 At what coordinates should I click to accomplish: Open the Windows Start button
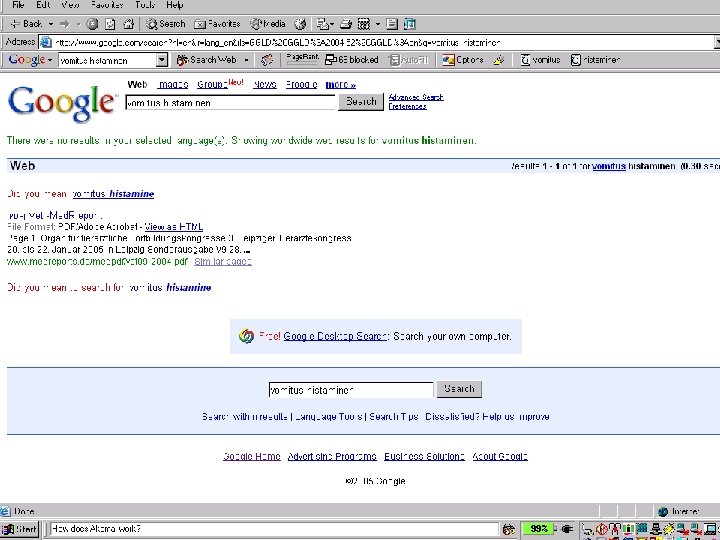point(19,529)
